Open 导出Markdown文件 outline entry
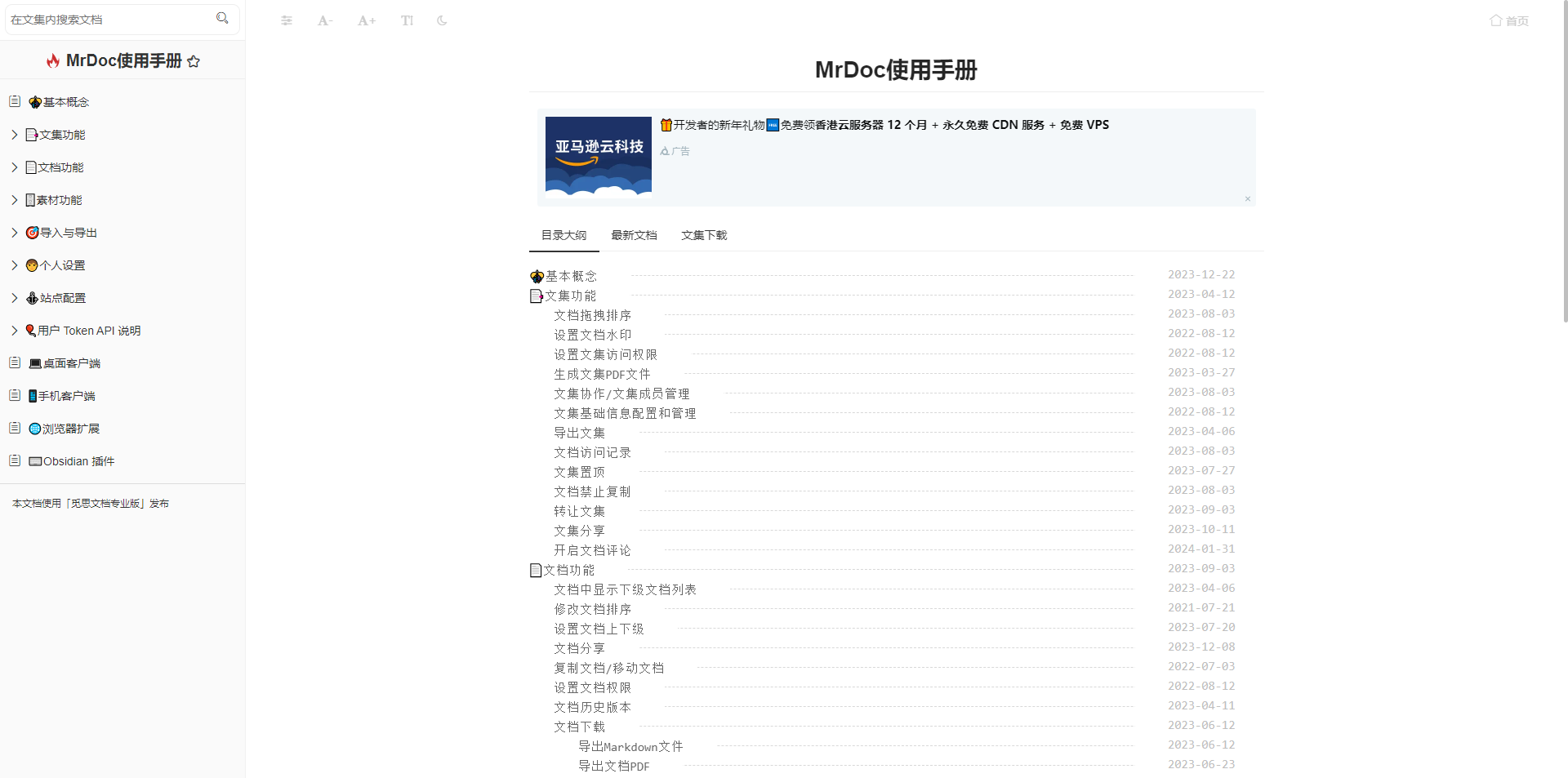 (x=630, y=746)
